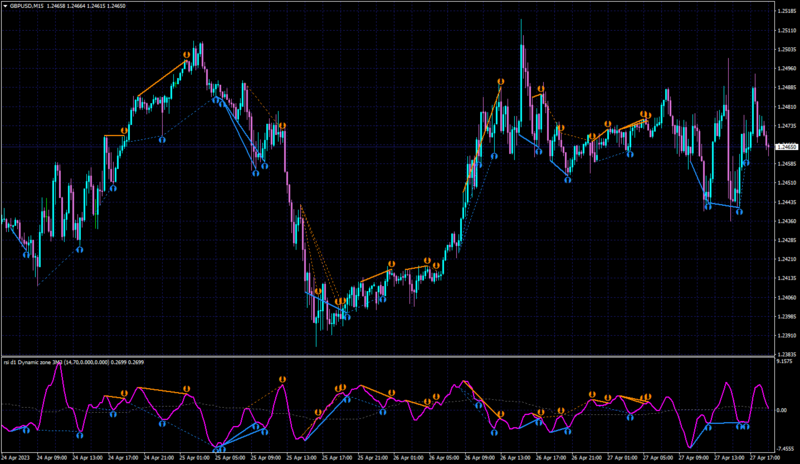Click price scale value 1.24210
The image size is (800, 464).
pos(786,259)
